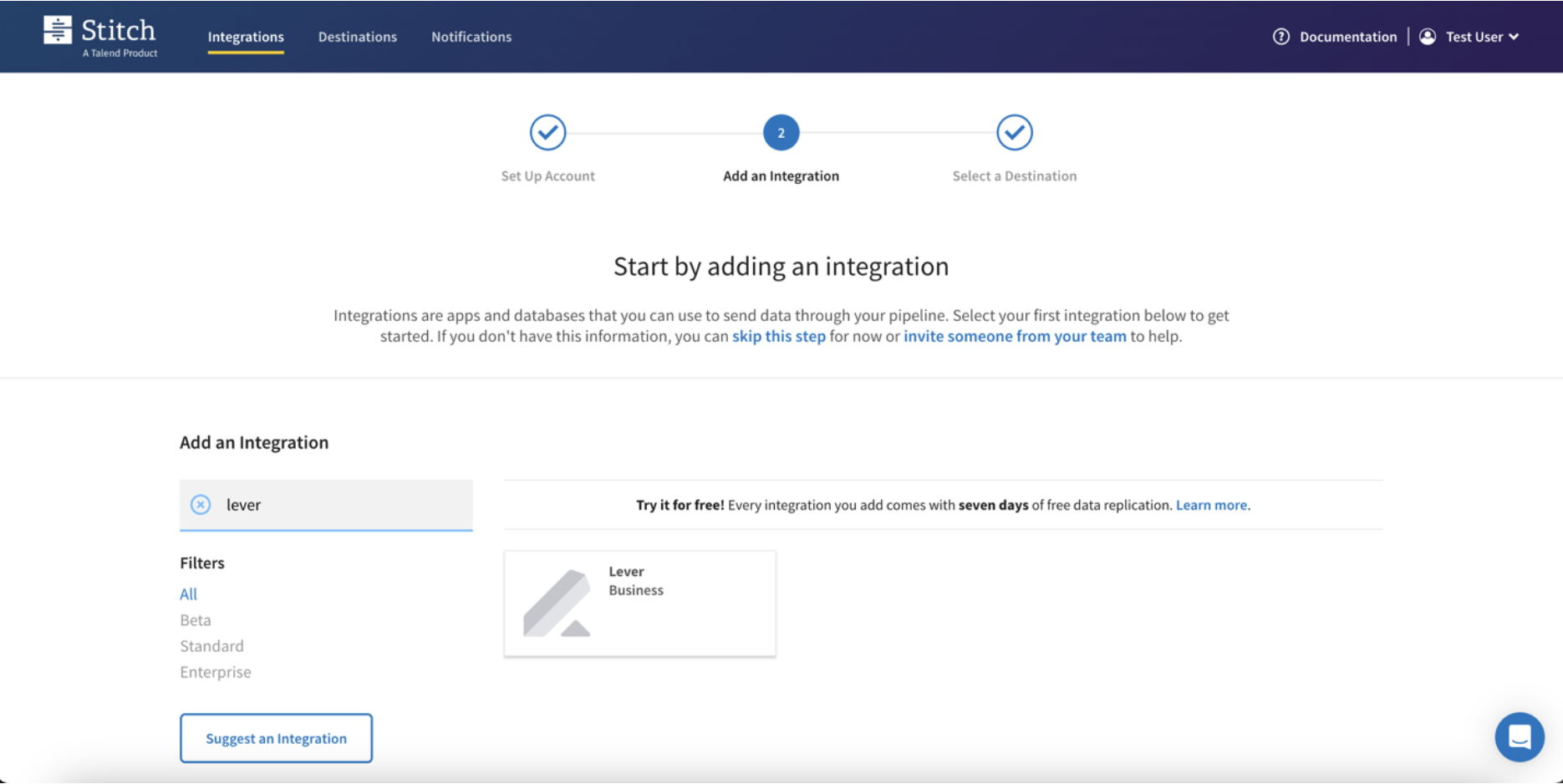Image resolution: width=1563 pixels, height=784 pixels.
Task: Open Documentation via the question mark icon
Action: (1281, 36)
